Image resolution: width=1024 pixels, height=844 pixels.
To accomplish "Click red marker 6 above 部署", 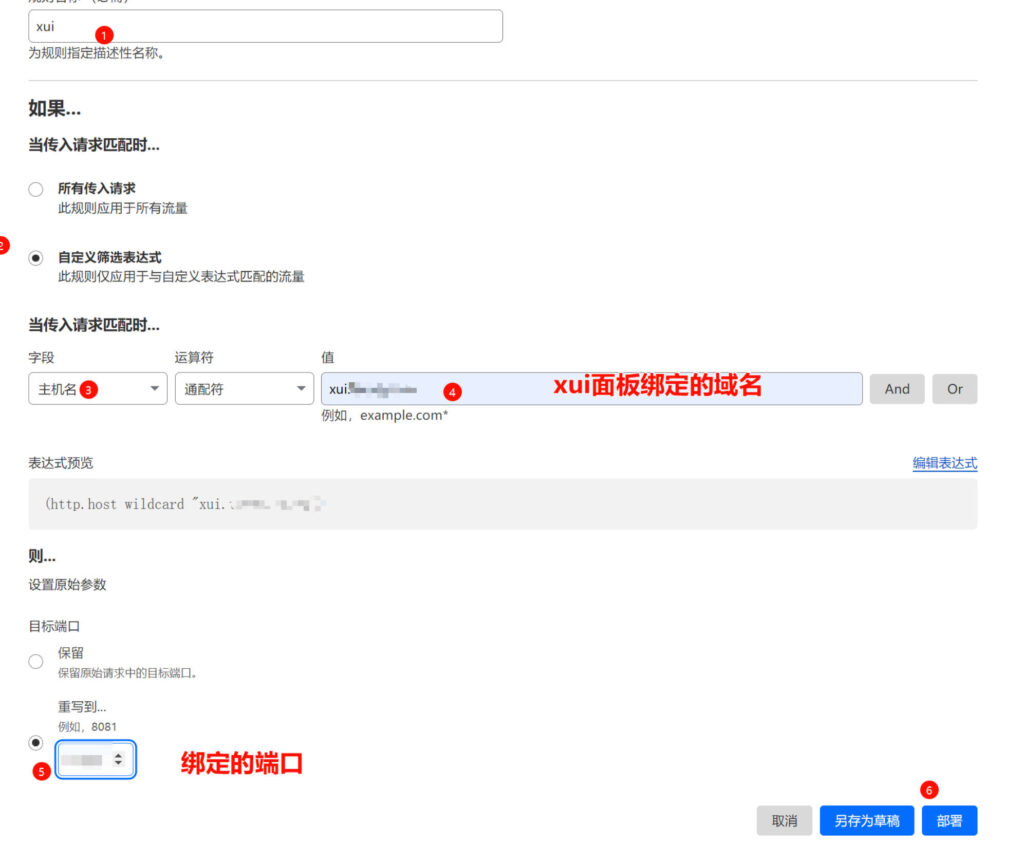I will click(929, 790).
